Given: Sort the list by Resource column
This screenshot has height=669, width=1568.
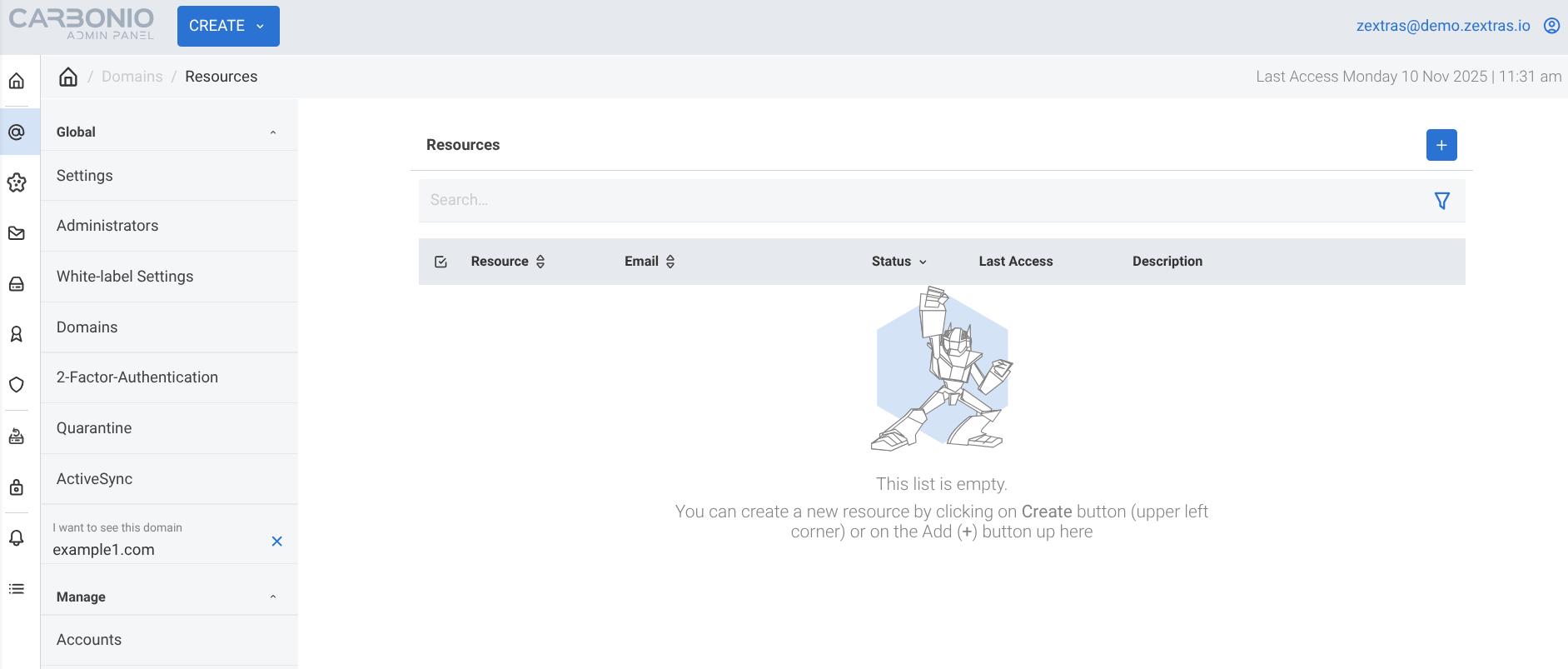Looking at the screenshot, I should coord(540,262).
